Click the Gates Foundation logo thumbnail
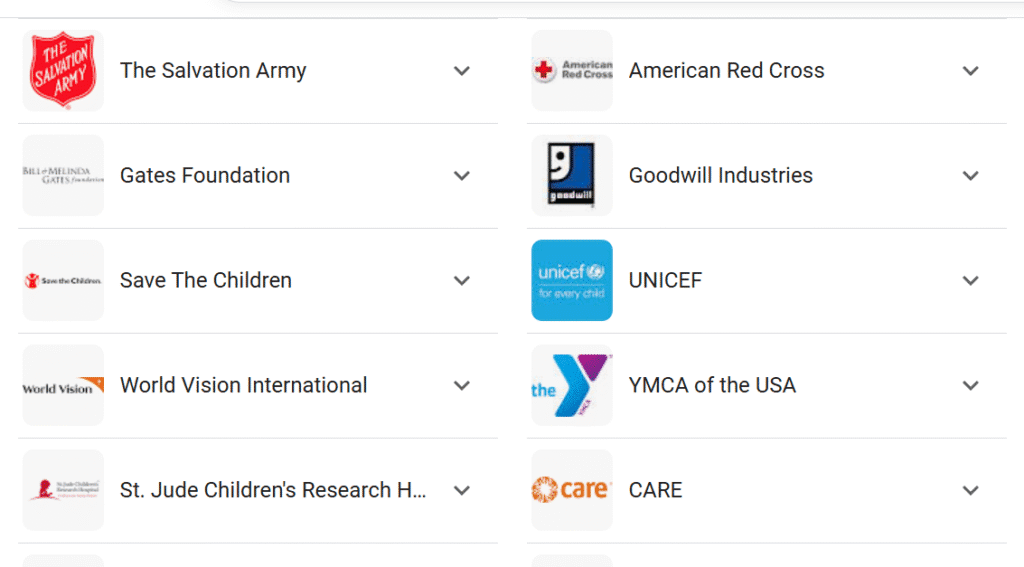 point(63,175)
